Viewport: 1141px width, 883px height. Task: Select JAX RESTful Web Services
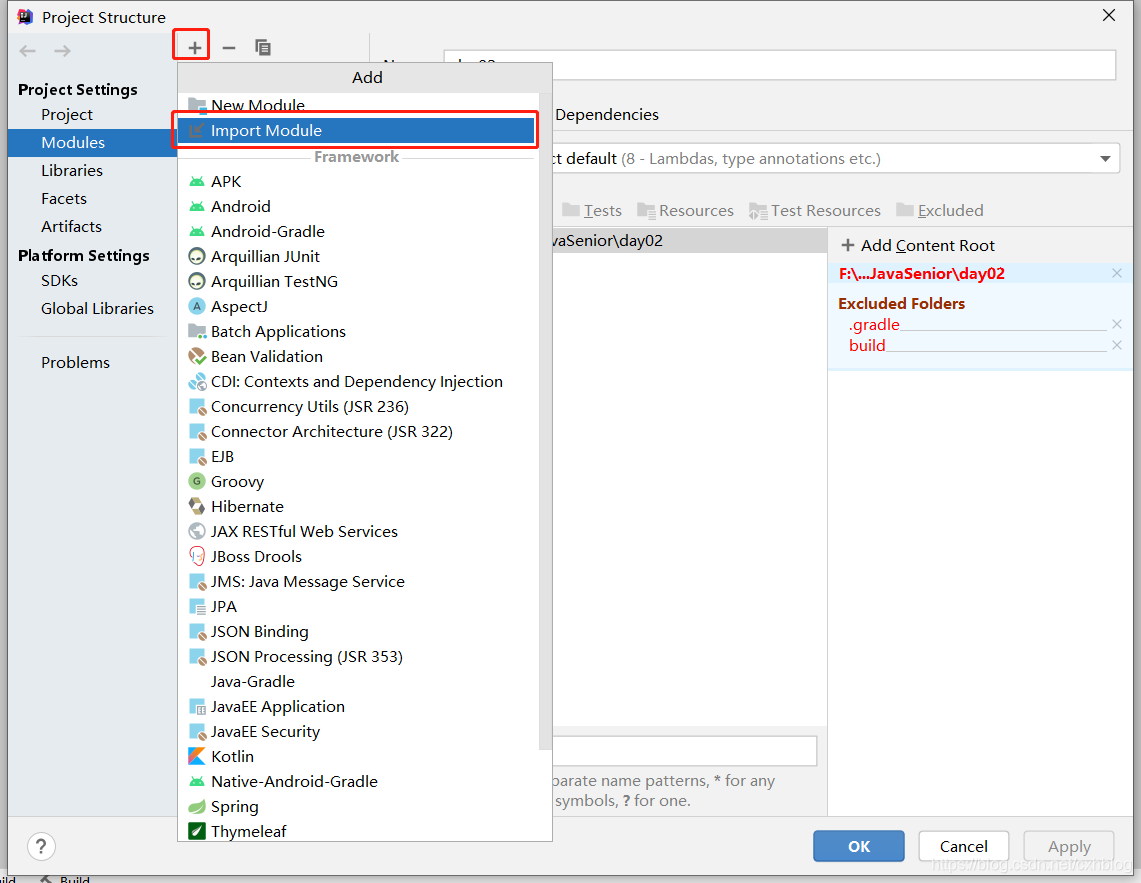(358, 531)
